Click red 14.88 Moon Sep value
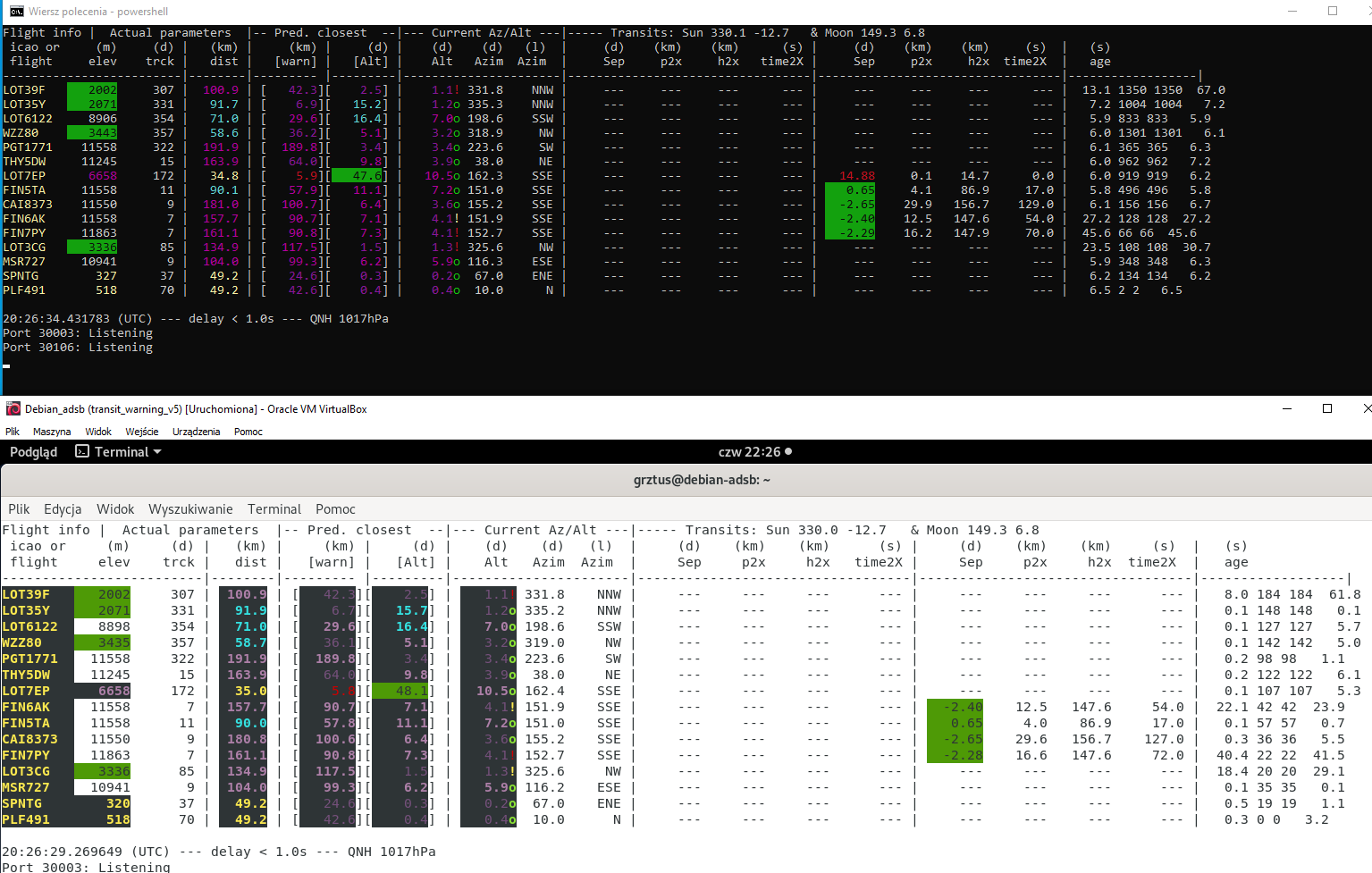Screen dimensions: 1372x873 click(857, 176)
